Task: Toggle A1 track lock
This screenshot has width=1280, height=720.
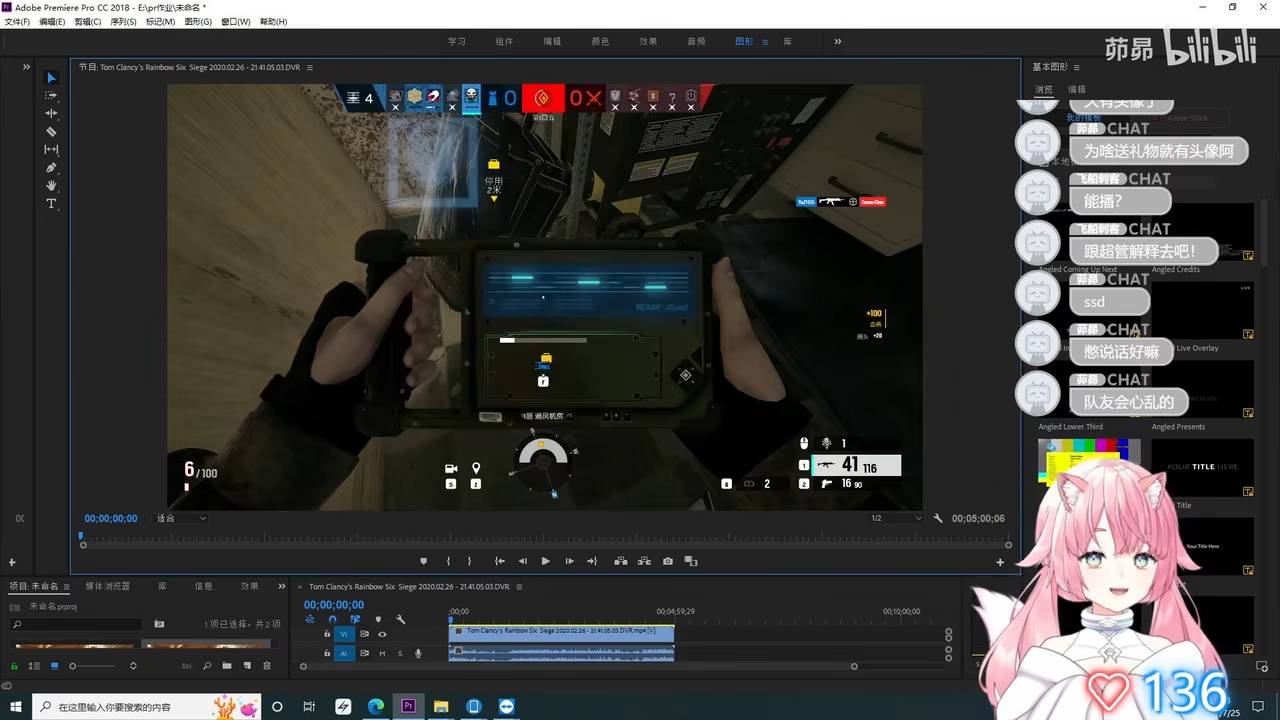Action: tap(327, 653)
